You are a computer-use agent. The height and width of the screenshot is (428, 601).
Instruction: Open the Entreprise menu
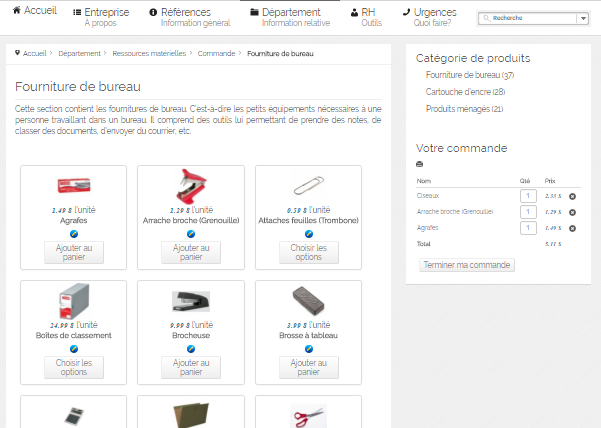click(101, 17)
